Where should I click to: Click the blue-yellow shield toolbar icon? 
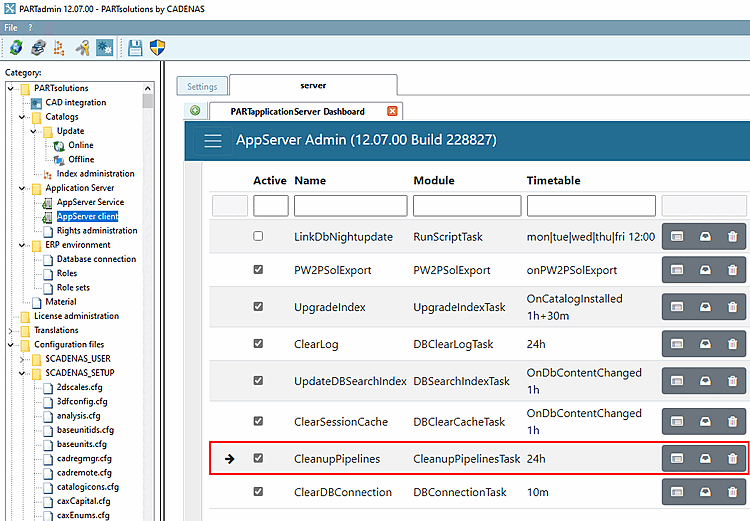click(x=157, y=47)
